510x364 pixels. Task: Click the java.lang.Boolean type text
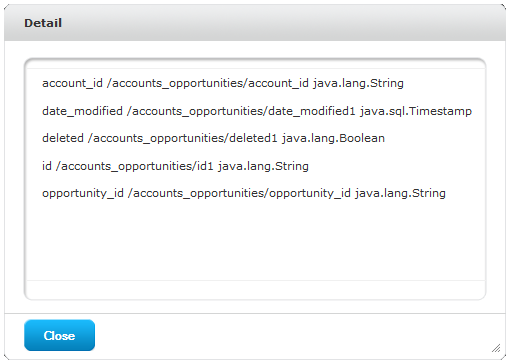point(333,138)
